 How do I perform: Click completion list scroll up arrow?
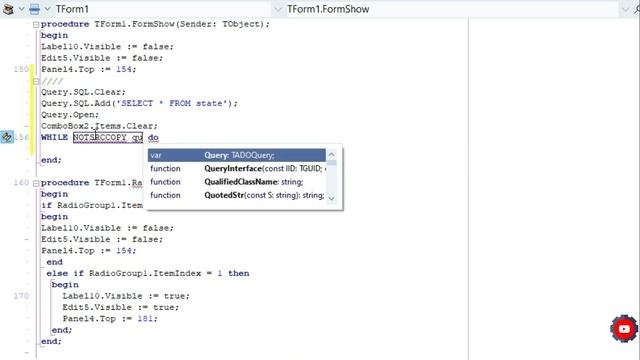(331, 155)
